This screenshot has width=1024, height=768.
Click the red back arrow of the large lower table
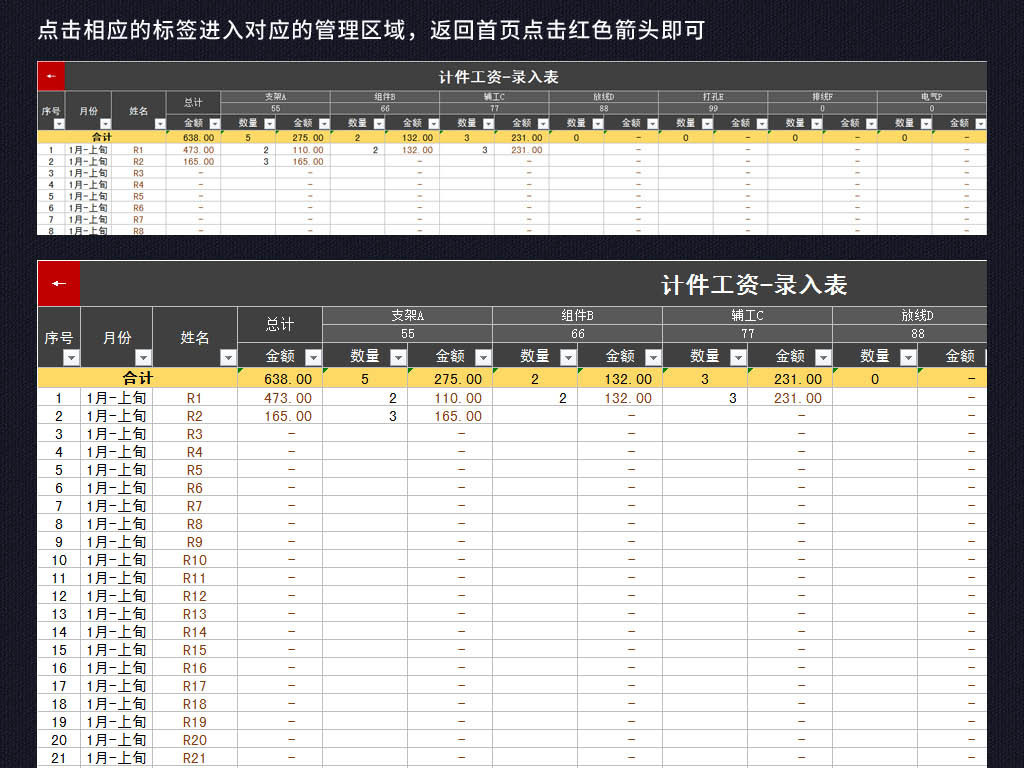(x=59, y=283)
